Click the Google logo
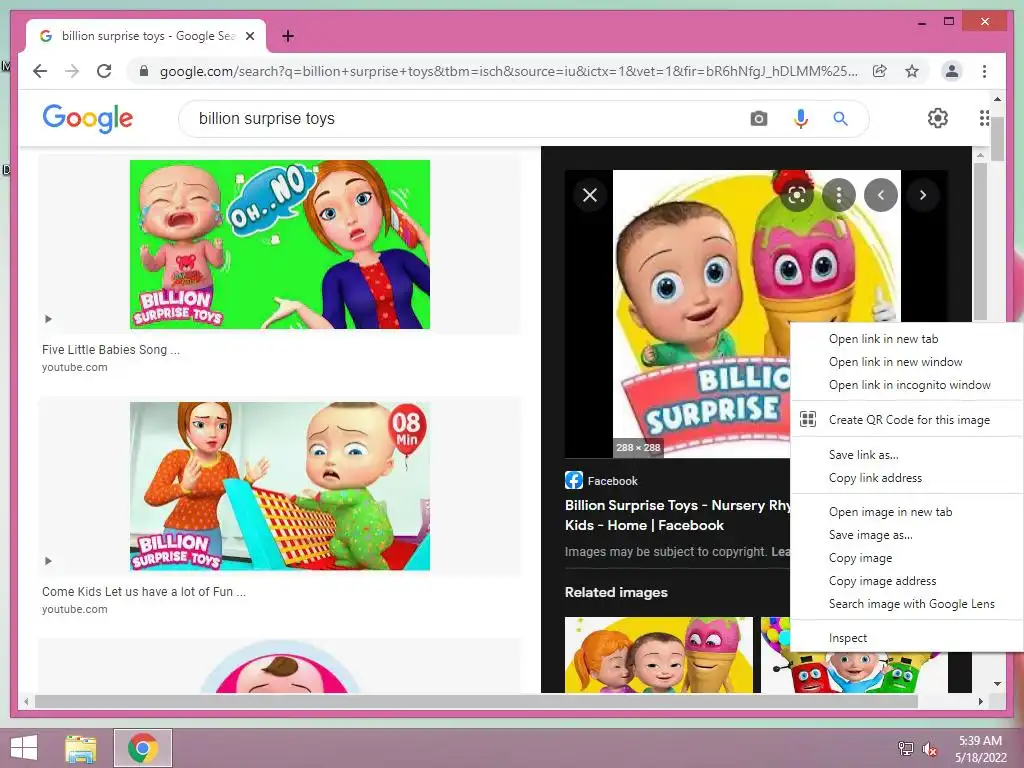The width and height of the screenshot is (1024, 768). pos(88,118)
